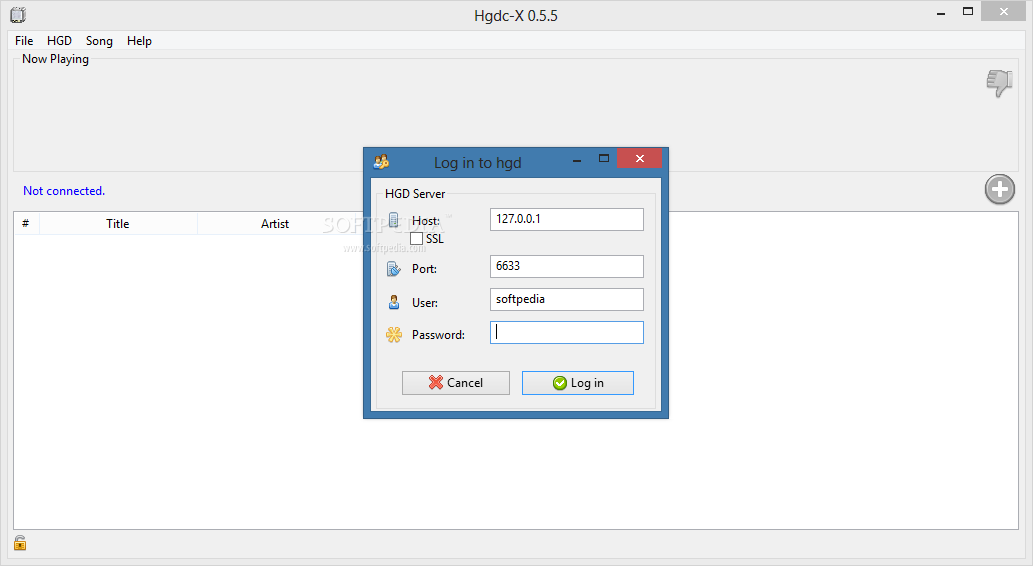
Task: Open the File menu
Action: 24,41
